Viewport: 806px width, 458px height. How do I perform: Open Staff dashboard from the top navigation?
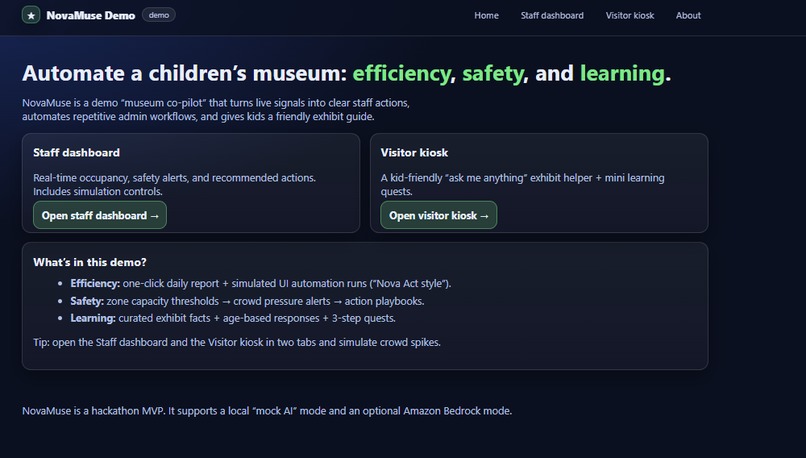tap(552, 15)
